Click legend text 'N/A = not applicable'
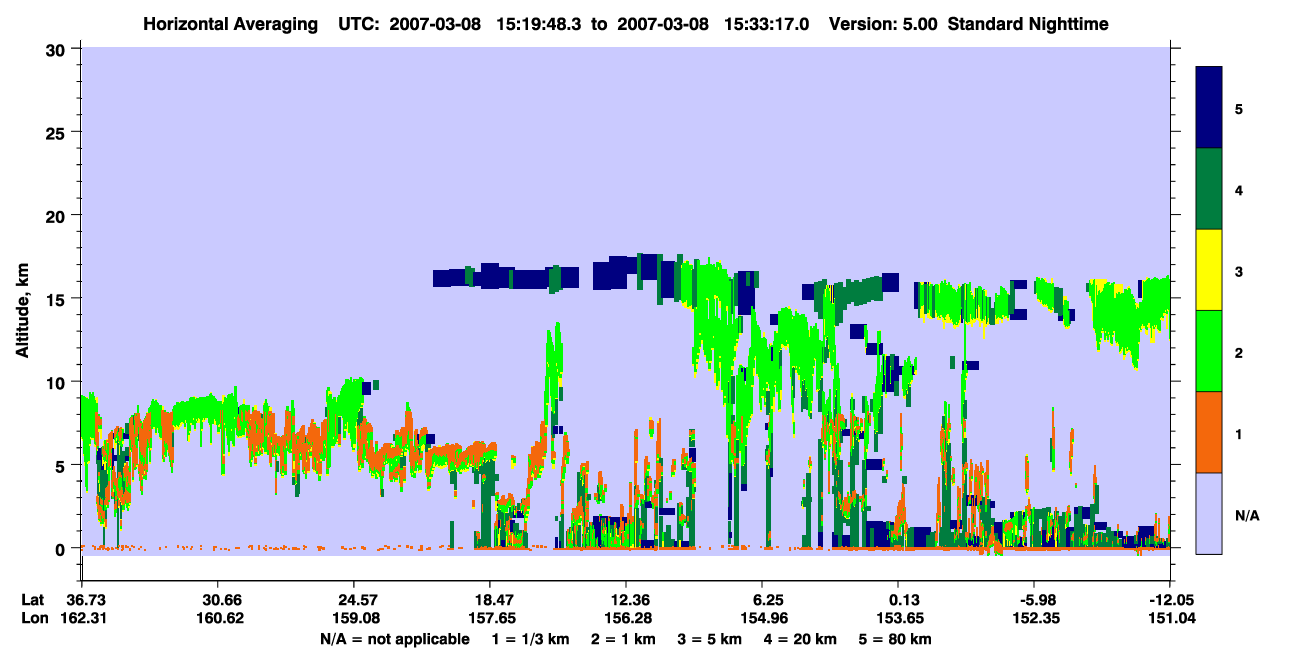The height and width of the screenshot is (667, 1300). [x=395, y=639]
